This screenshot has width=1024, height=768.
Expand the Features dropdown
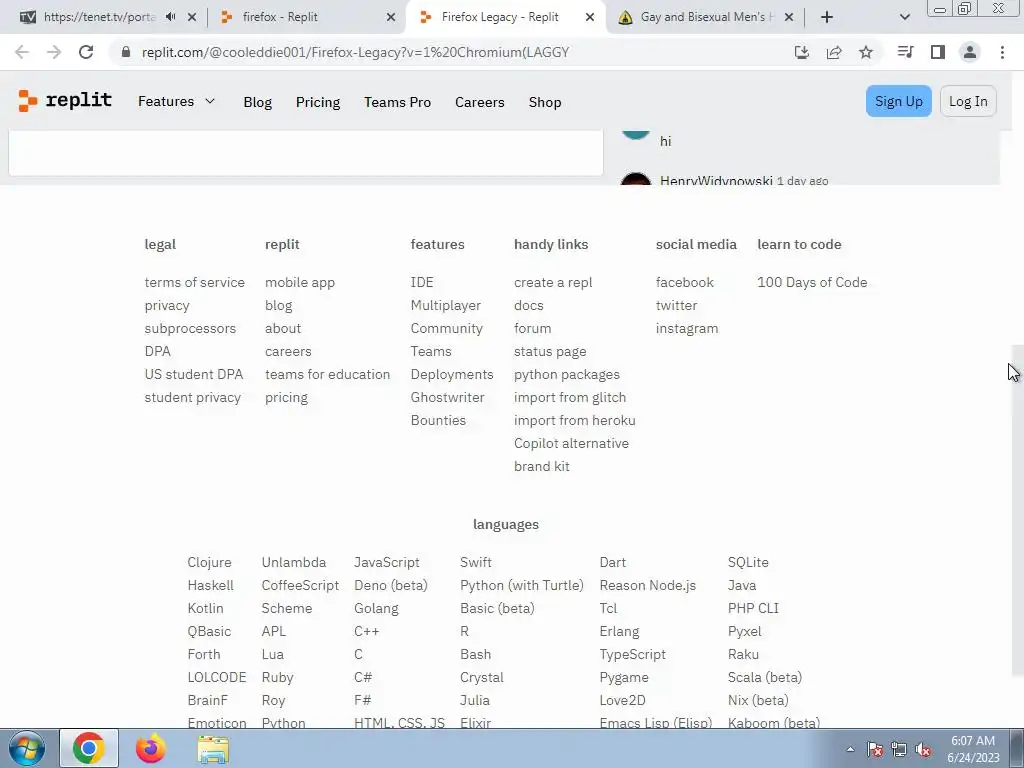(x=176, y=101)
